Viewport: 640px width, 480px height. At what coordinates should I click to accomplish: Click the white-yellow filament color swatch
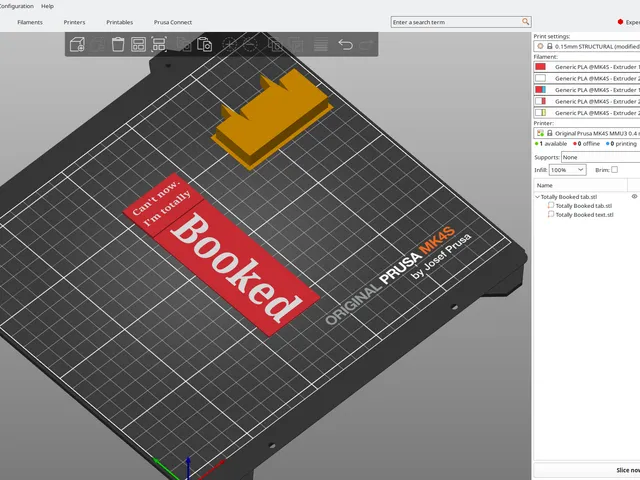click(540, 112)
